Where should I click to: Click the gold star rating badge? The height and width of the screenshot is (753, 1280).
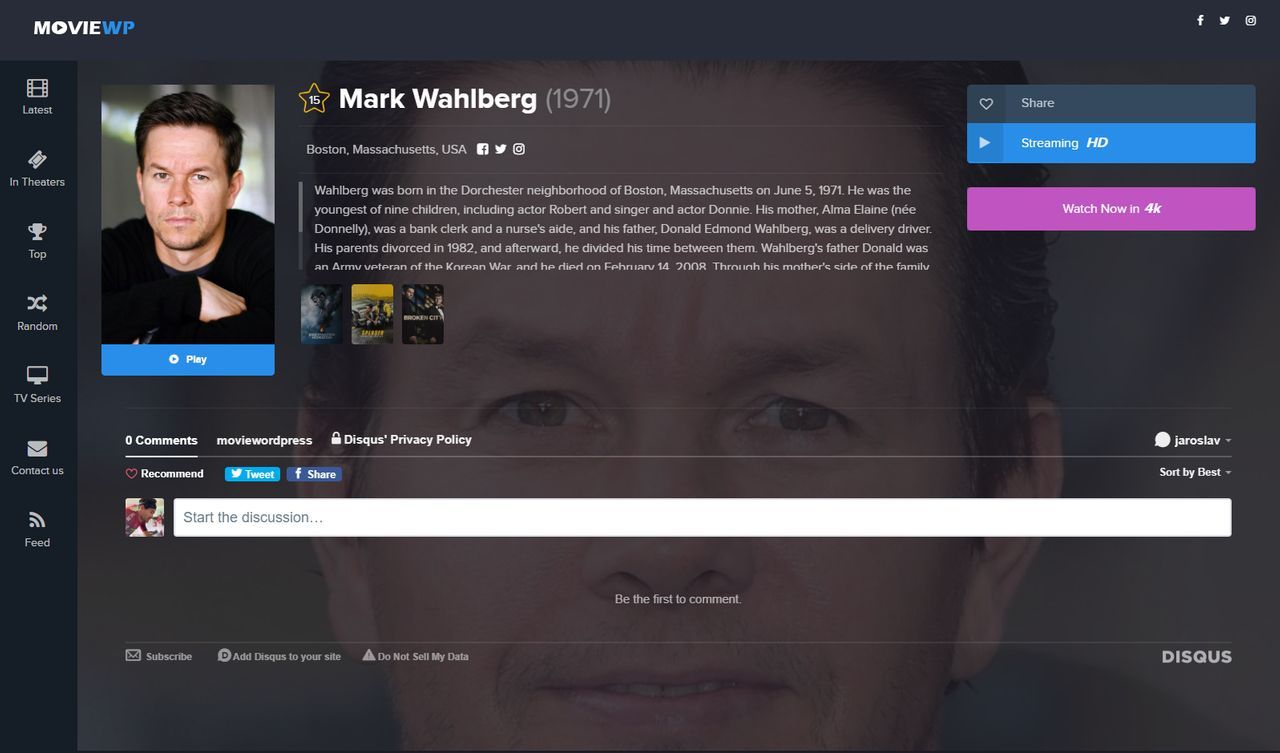(x=314, y=99)
